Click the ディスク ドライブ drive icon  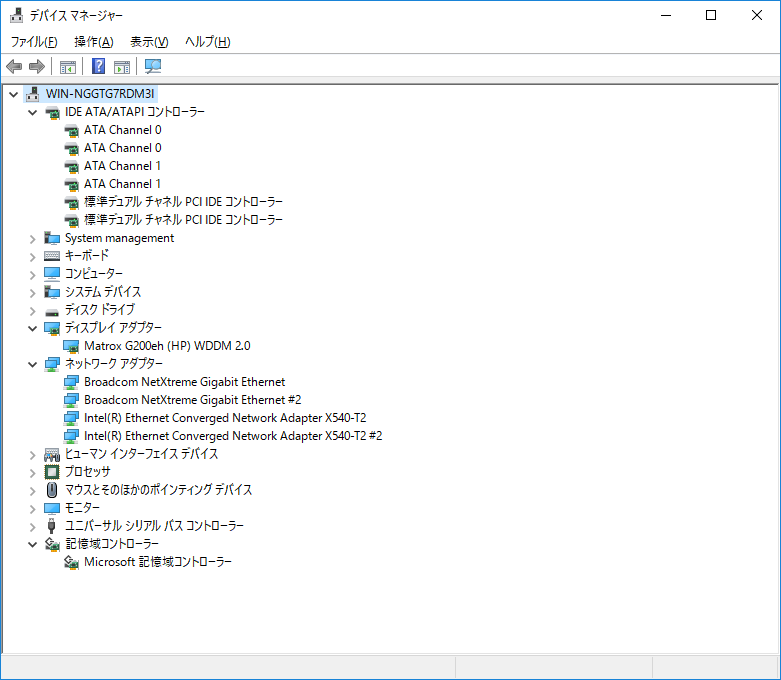pos(52,312)
